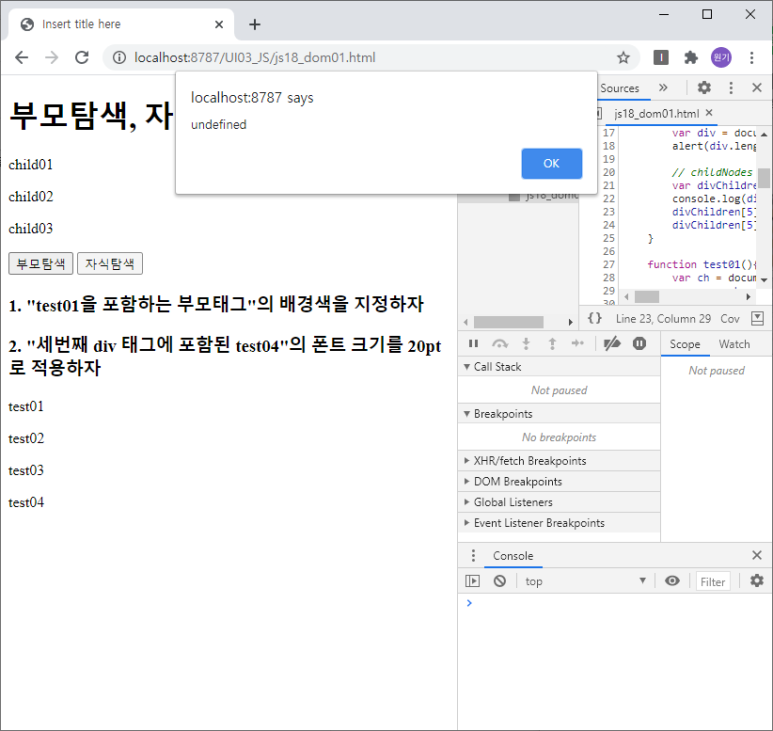Screen dimensions: 773x731
Task: Open a new browser tab
Action: [x=254, y=24]
